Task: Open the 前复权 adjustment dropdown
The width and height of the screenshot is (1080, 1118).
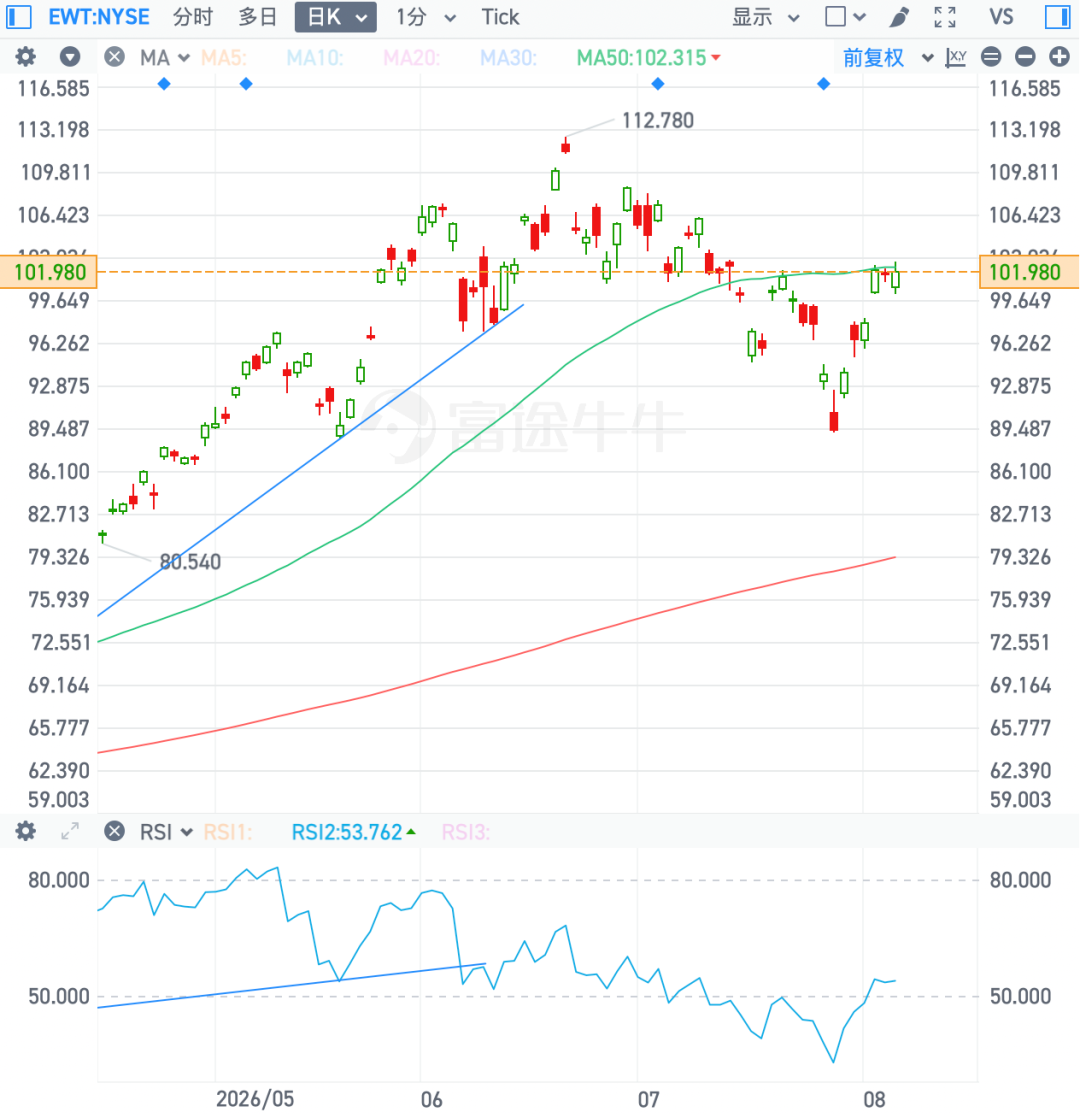Action: click(x=888, y=57)
